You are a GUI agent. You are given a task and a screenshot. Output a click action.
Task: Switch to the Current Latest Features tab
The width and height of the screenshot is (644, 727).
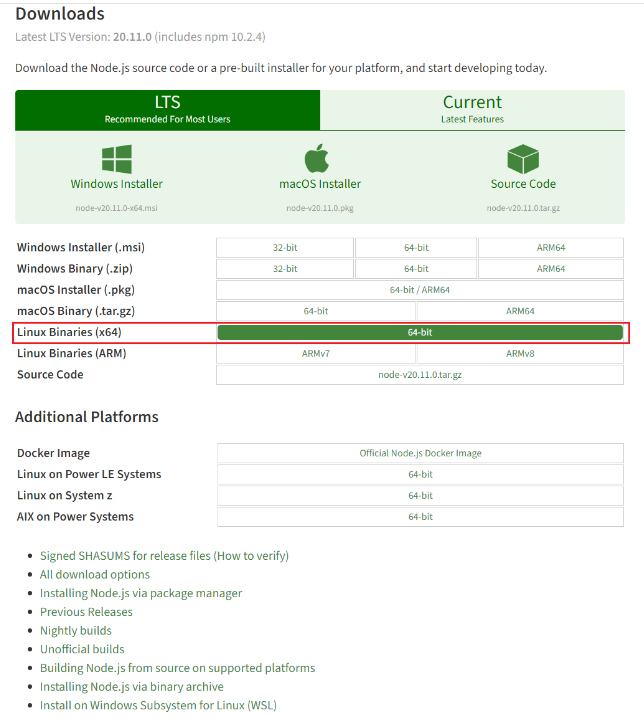472,110
